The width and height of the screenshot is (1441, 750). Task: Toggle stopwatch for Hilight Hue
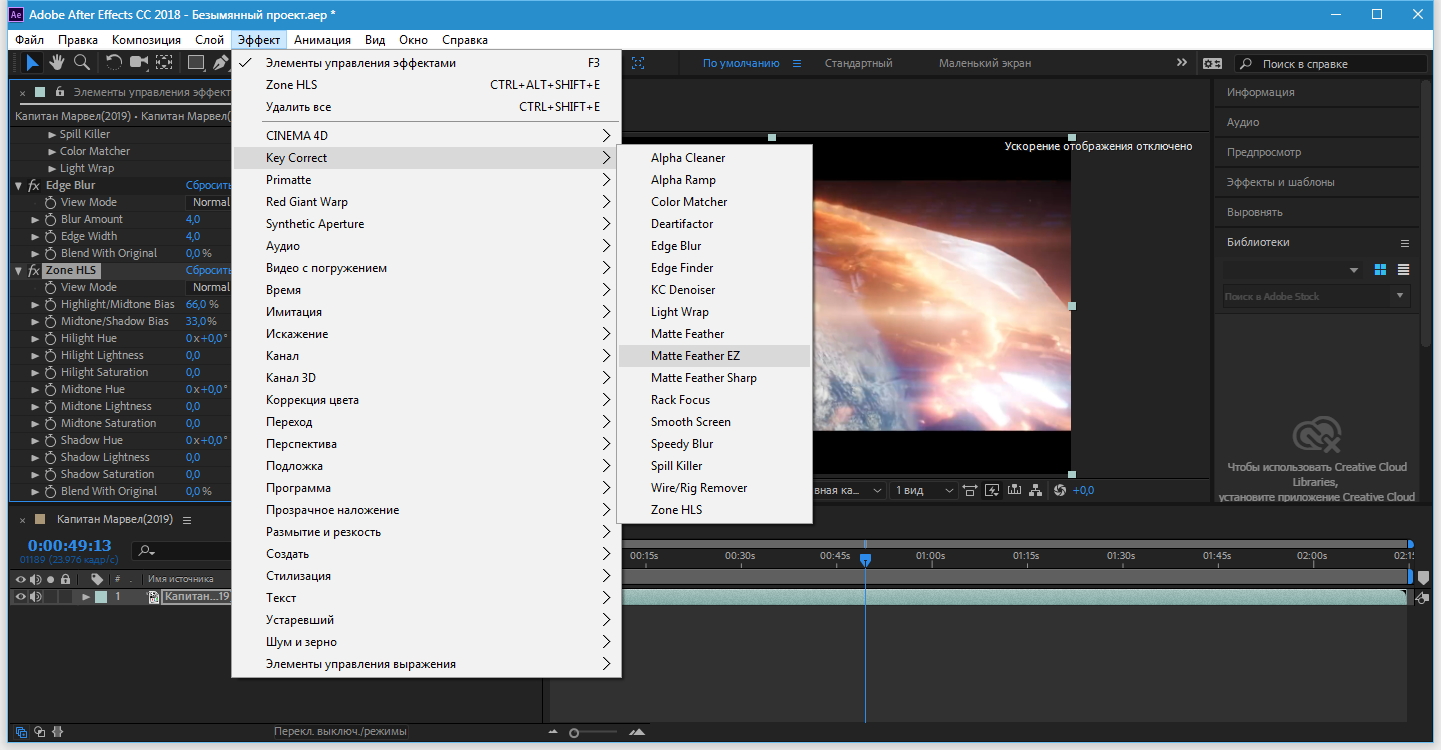pos(50,339)
